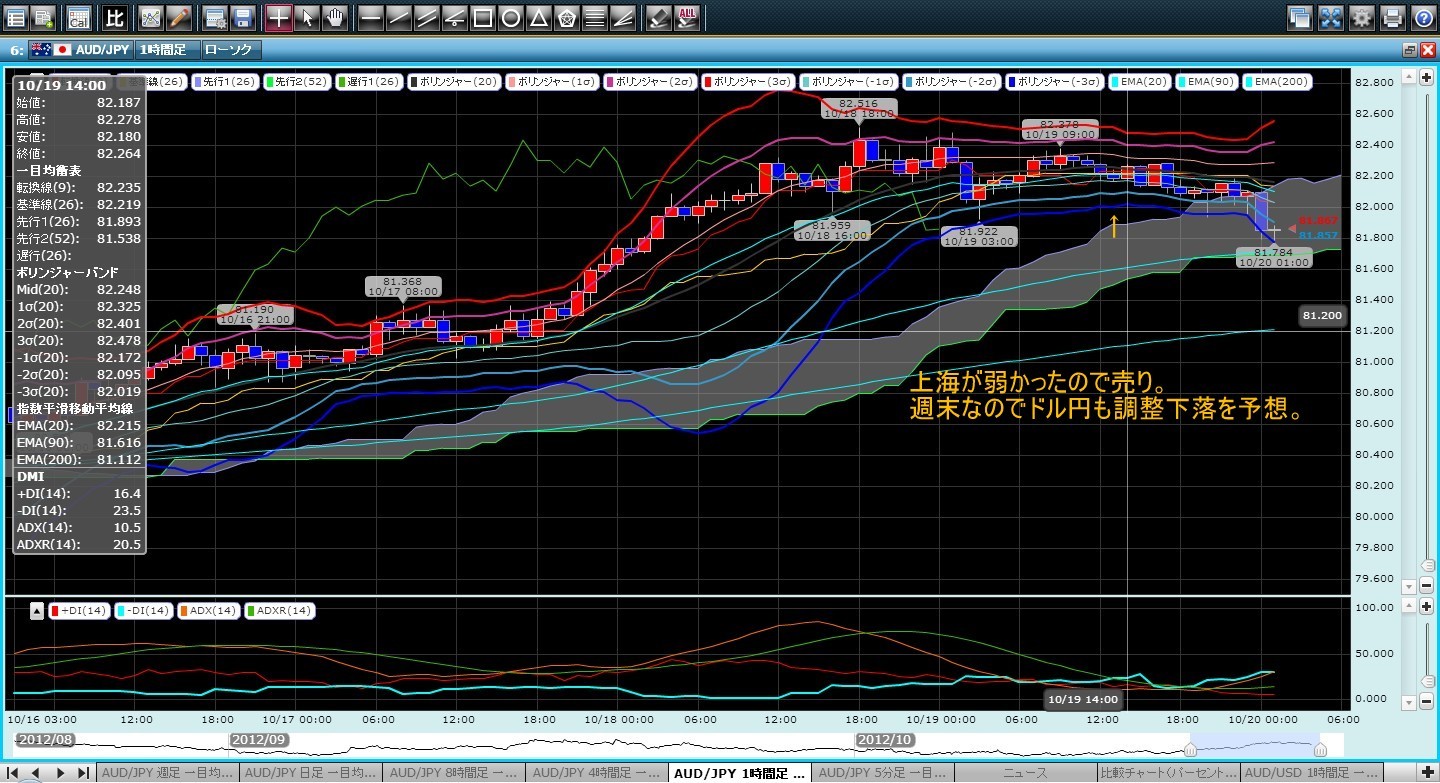The image size is (1440, 783).
Task: Open the print icon in toolbar
Action: [x=1392, y=17]
